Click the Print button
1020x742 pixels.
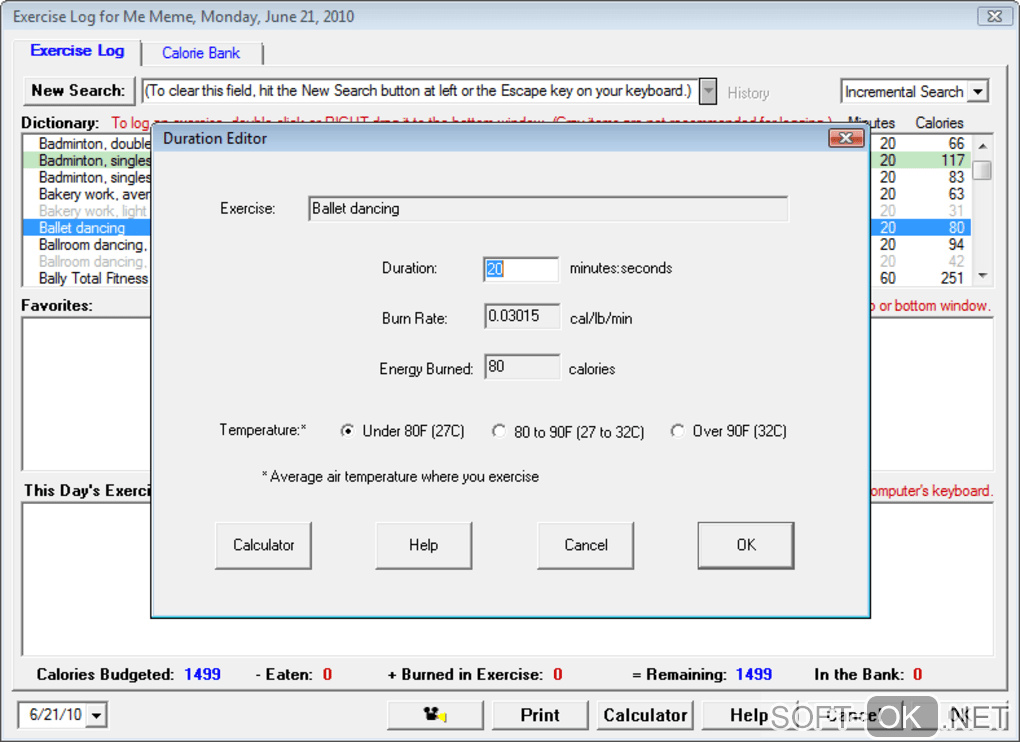[x=540, y=715]
